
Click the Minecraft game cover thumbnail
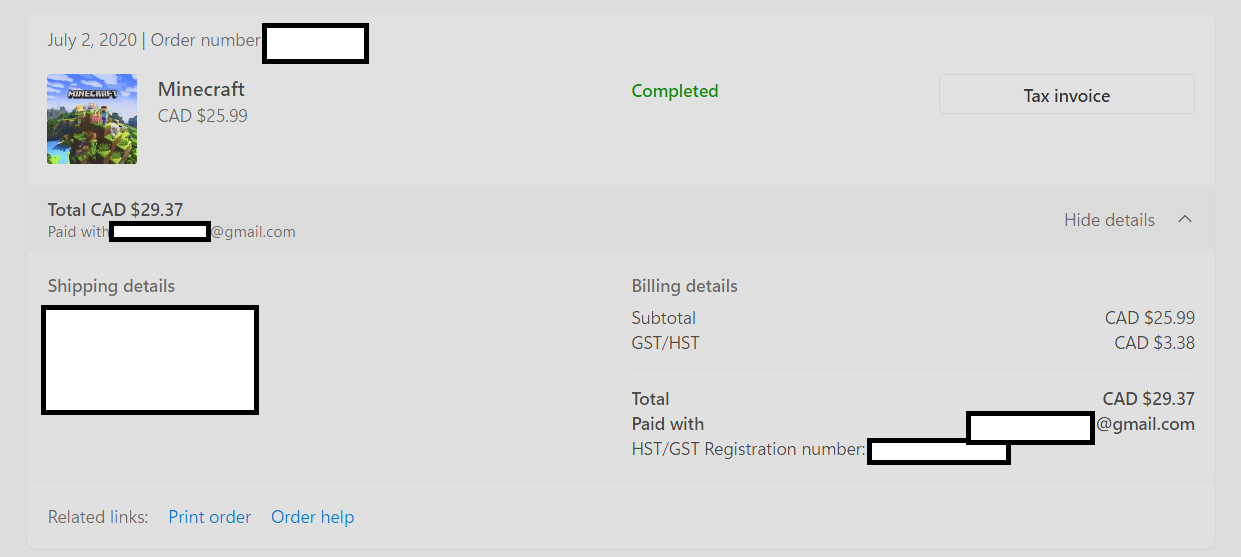click(x=92, y=119)
